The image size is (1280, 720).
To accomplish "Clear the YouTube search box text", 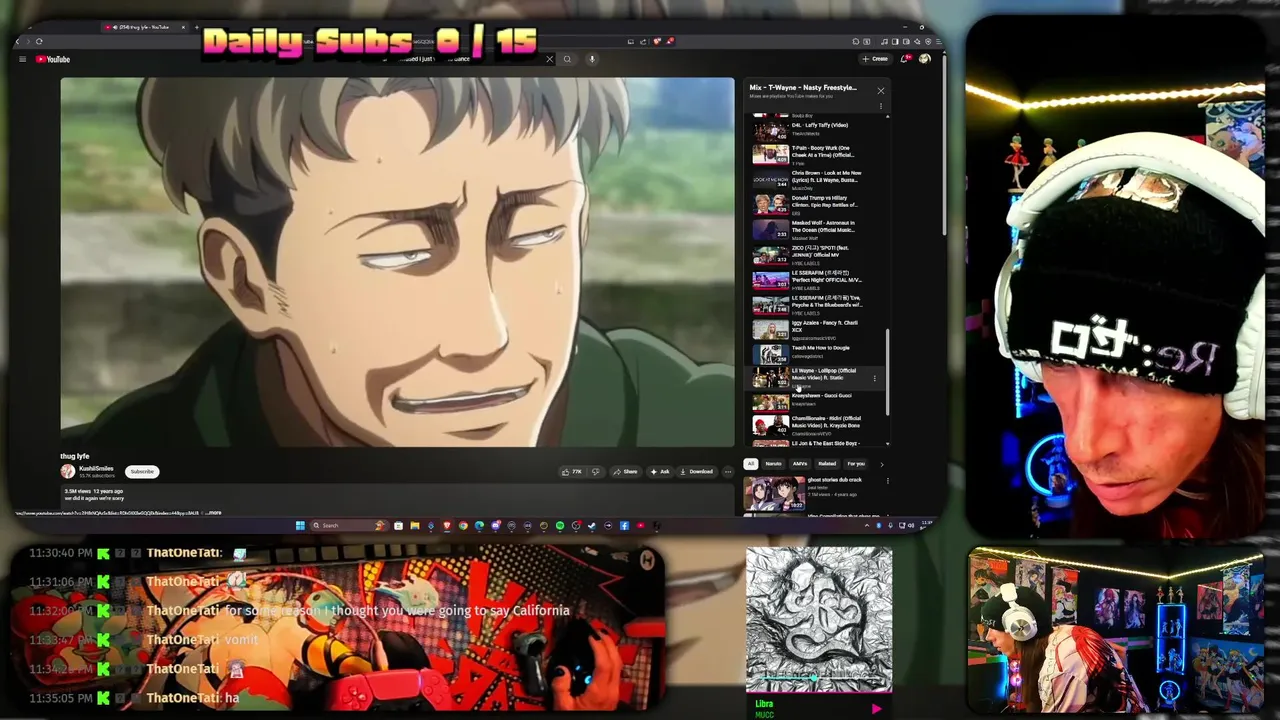I will coord(549,59).
